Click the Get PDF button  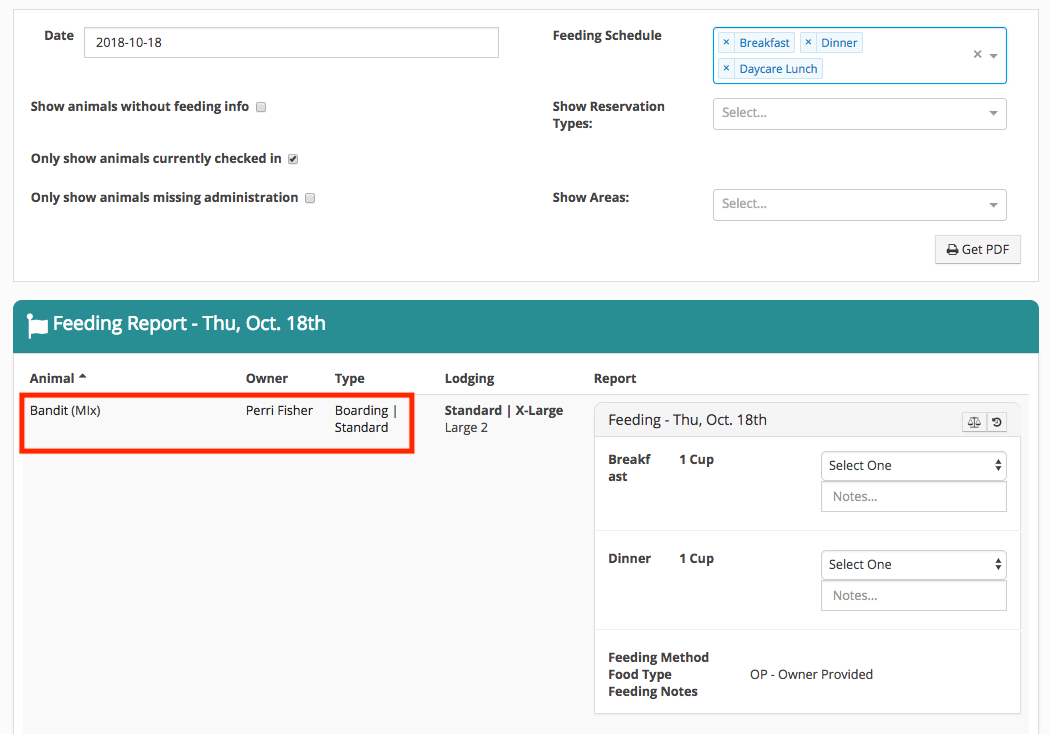[x=977, y=250]
